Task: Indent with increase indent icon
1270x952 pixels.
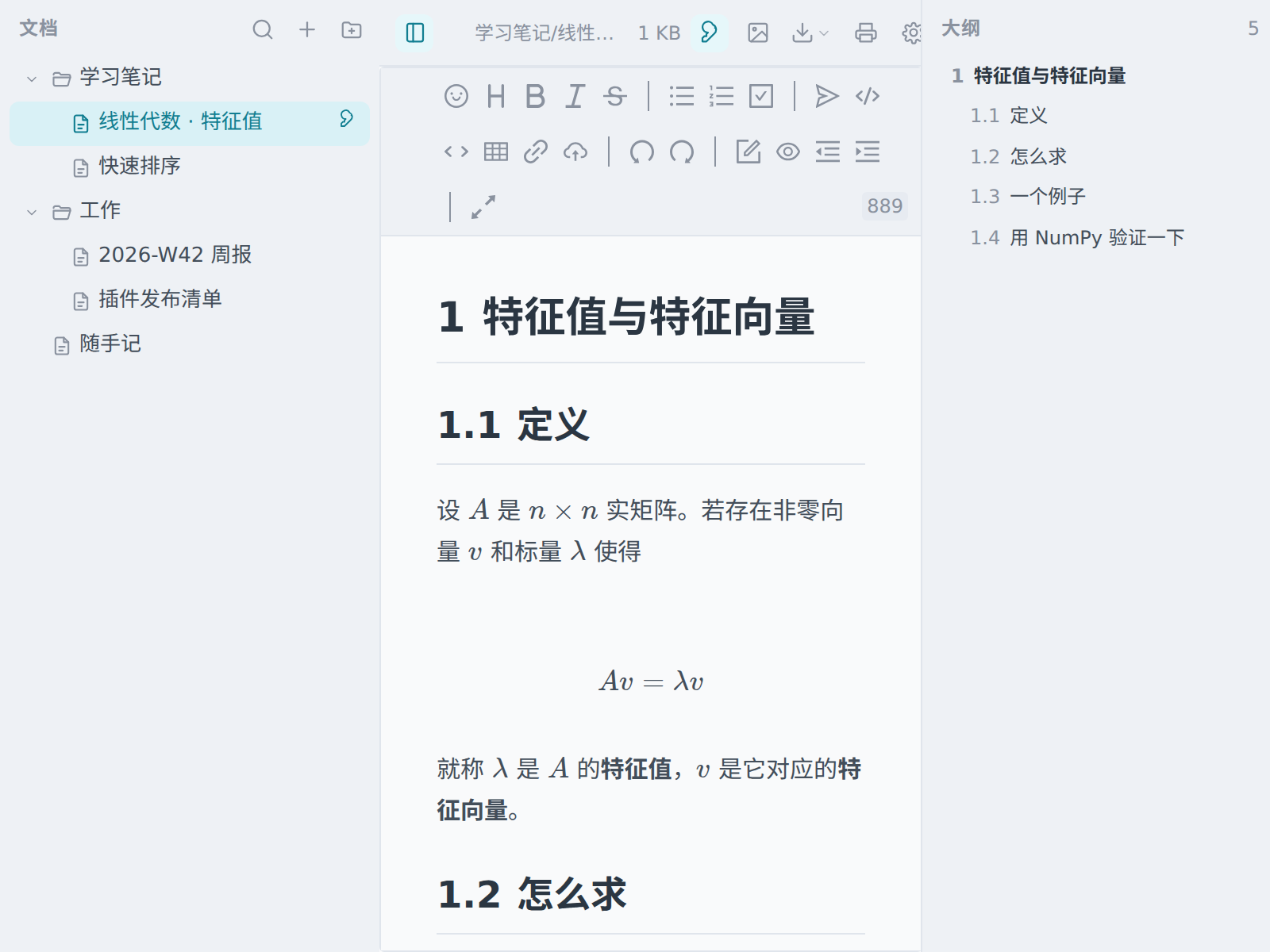Action: [x=868, y=152]
